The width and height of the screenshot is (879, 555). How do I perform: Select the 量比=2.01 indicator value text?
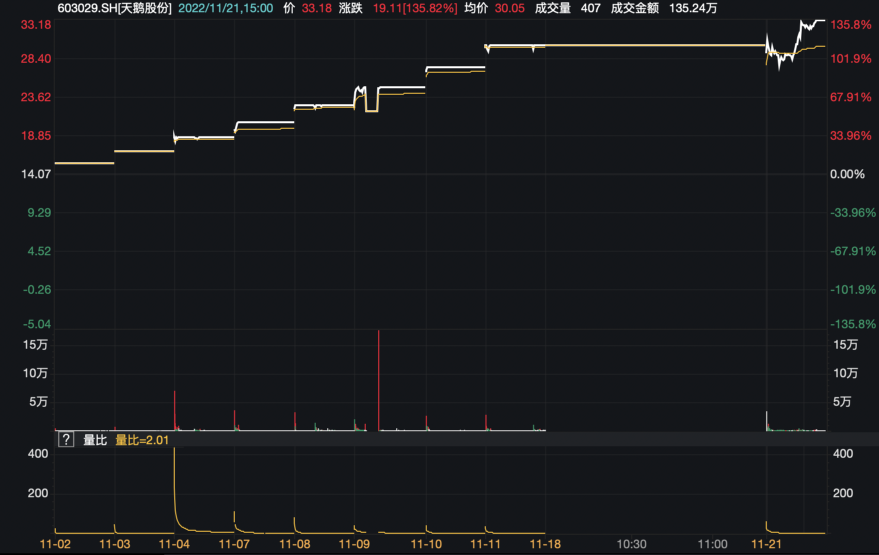tap(144, 439)
